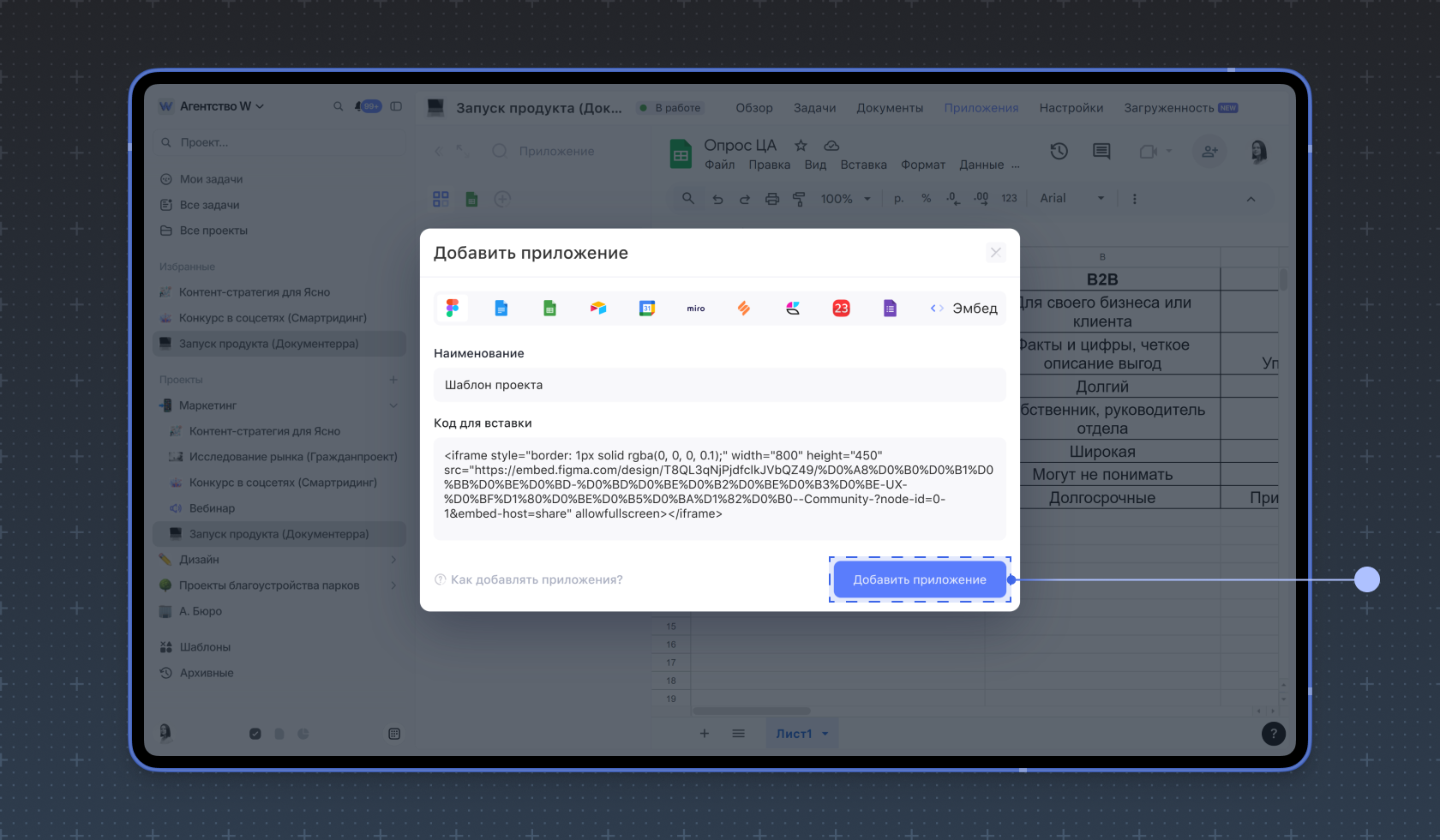Pick the purple Google Forms icon

point(890,309)
